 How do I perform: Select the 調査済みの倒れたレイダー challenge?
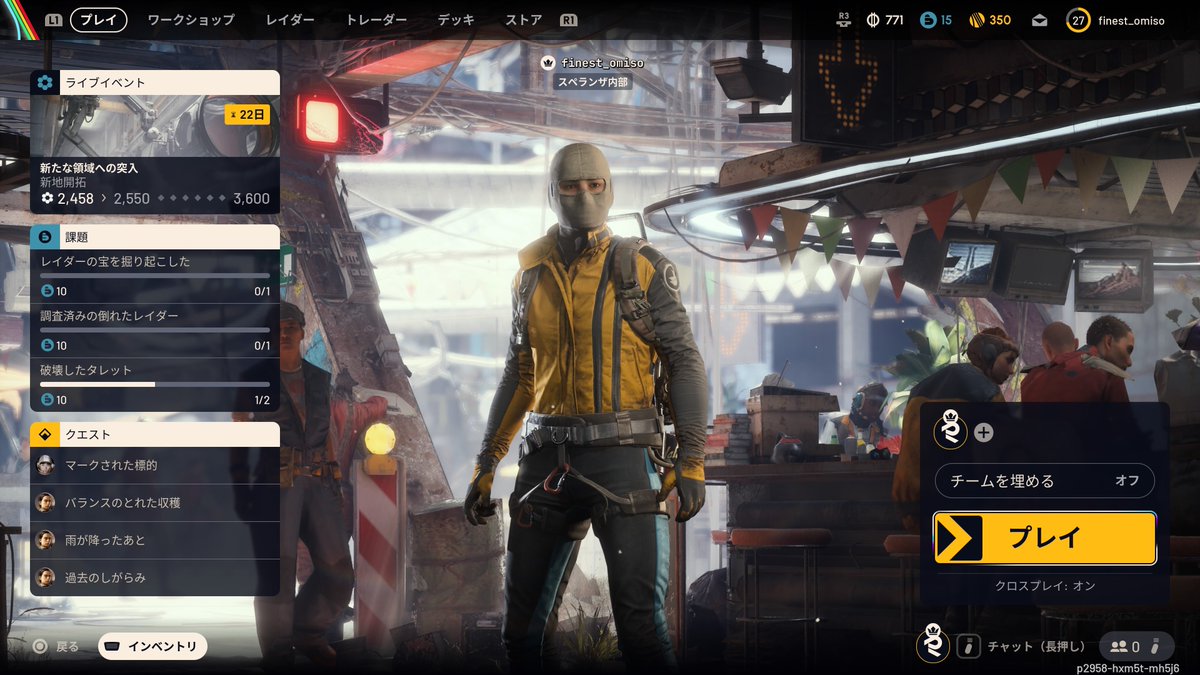155,330
